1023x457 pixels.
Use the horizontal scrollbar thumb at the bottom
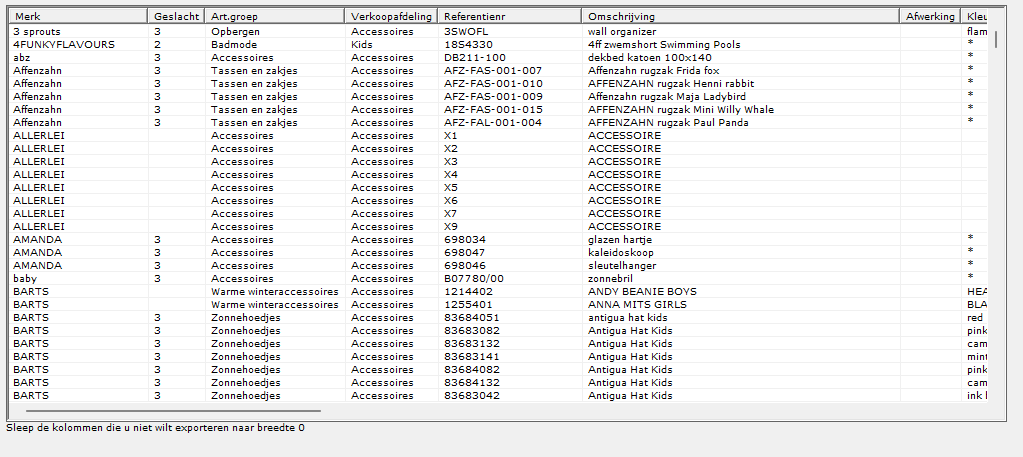click(174, 411)
